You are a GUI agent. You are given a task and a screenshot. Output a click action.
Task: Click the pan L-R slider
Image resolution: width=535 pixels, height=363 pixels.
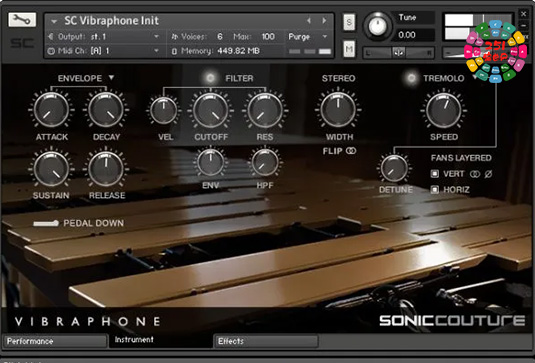tap(399, 53)
